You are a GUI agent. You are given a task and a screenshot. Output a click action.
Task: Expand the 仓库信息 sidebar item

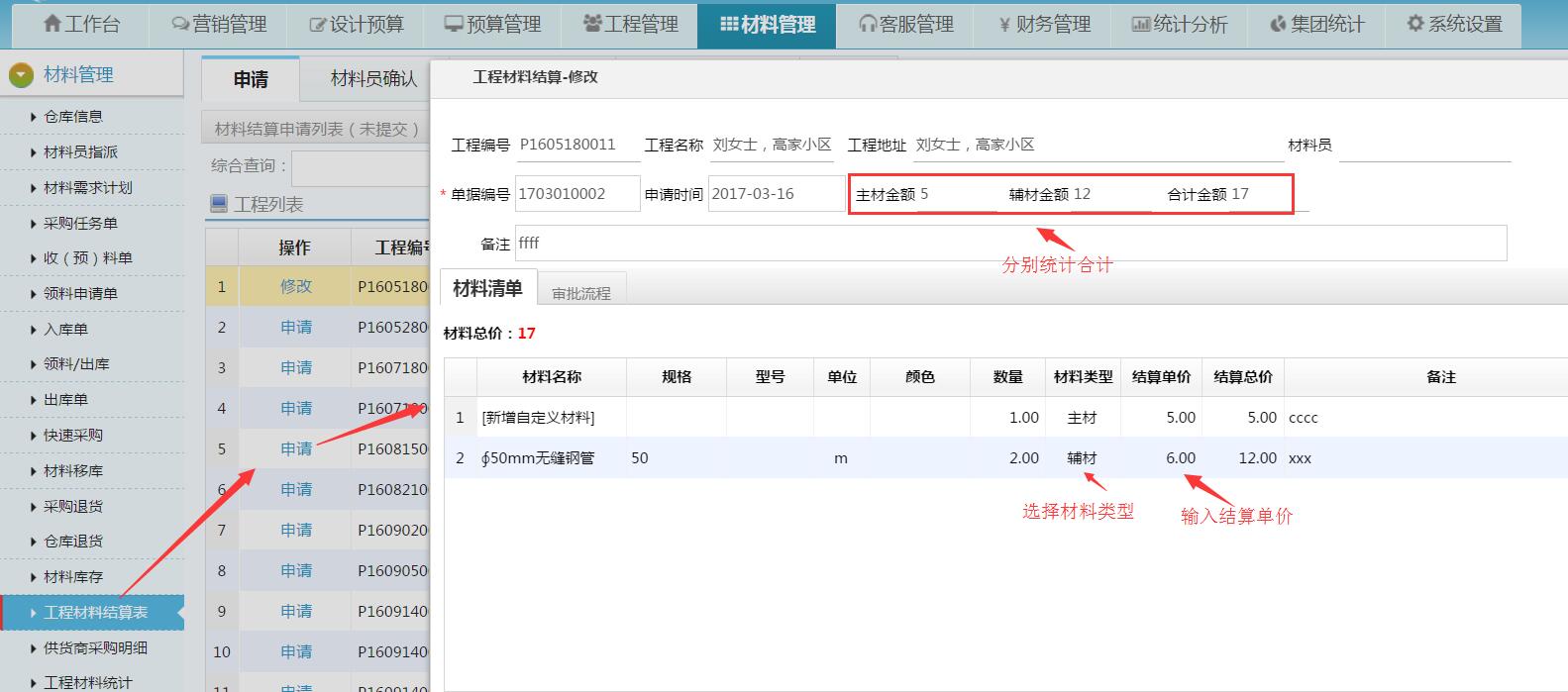click(73, 117)
